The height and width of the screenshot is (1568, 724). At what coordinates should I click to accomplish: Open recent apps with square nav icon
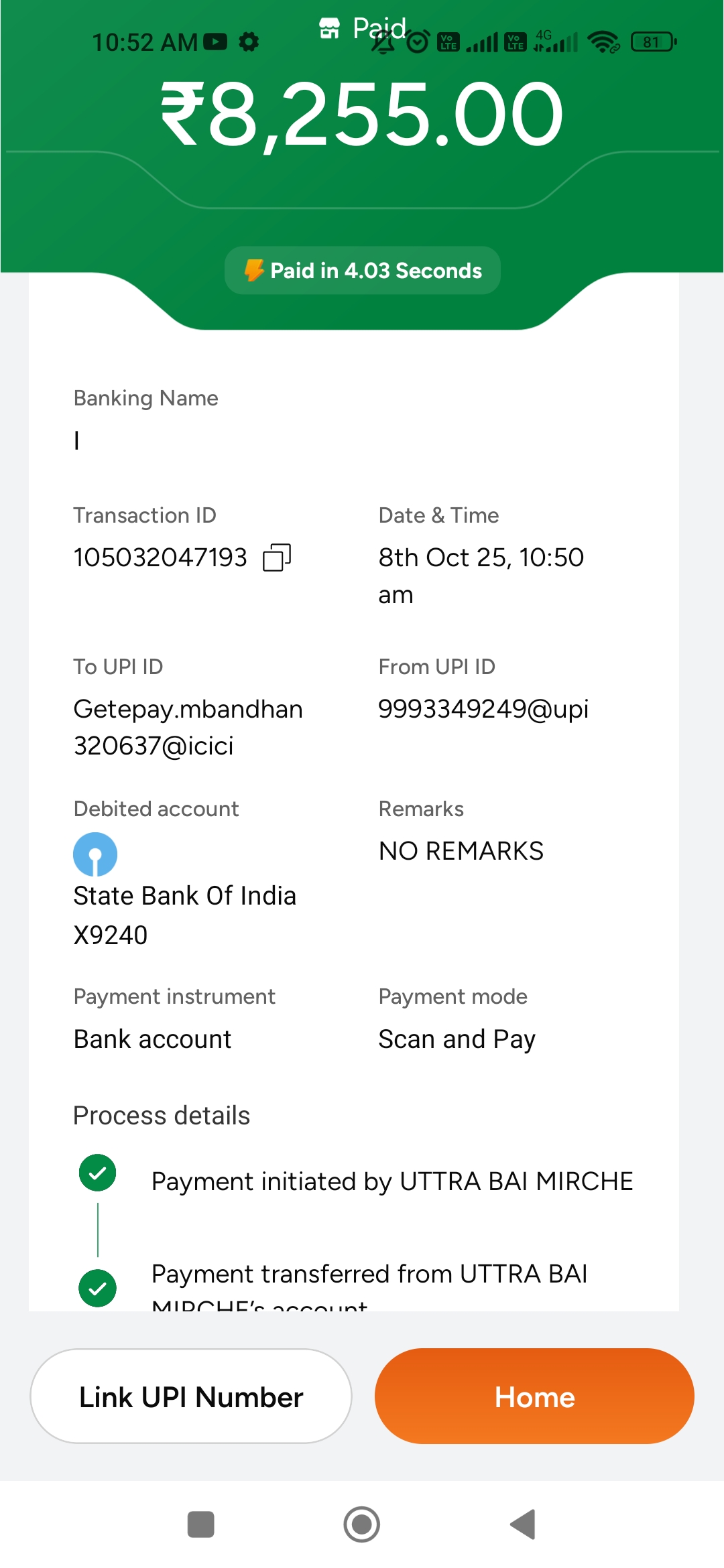click(x=201, y=1524)
